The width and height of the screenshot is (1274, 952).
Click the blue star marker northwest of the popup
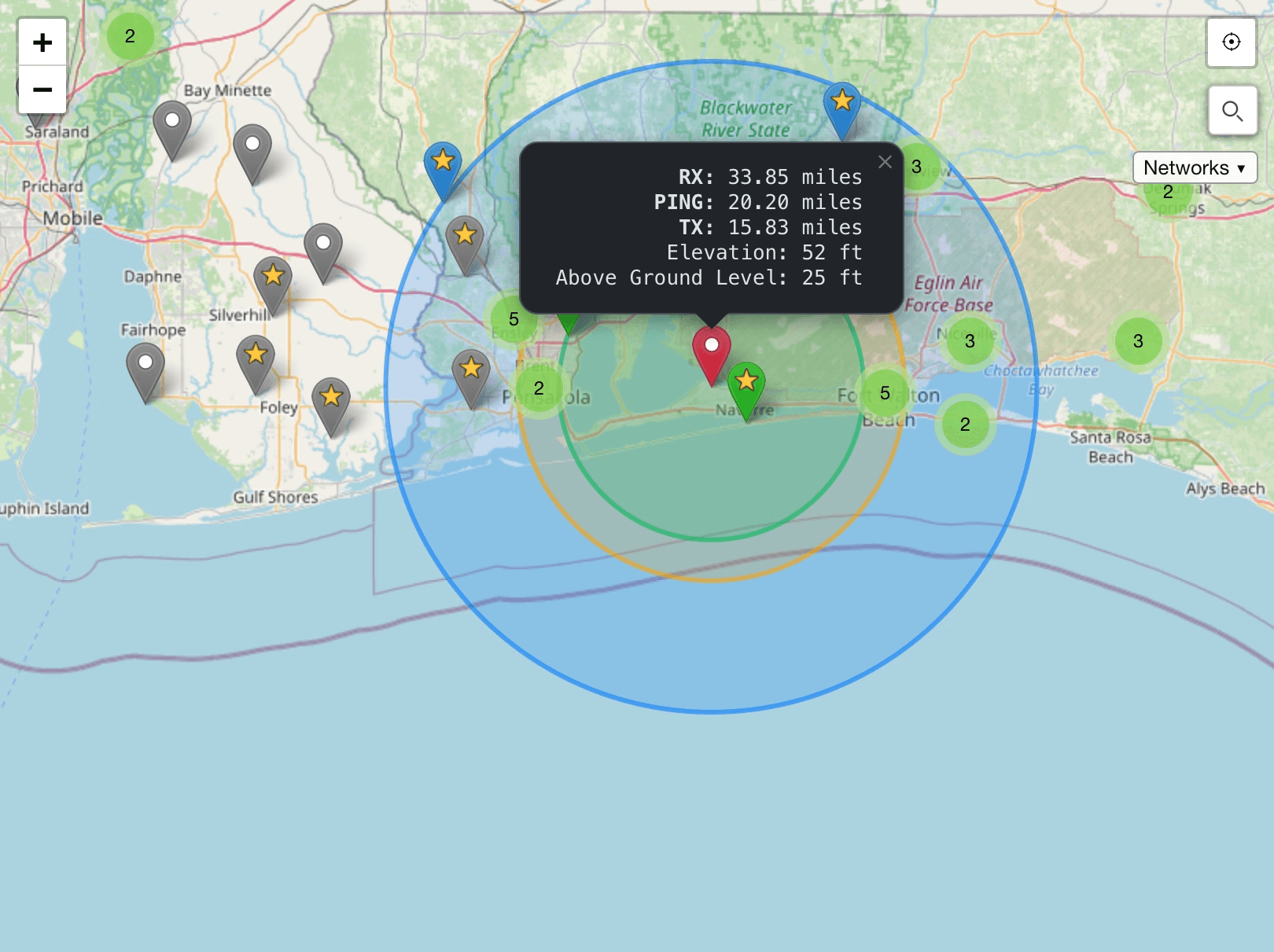pyautogui.click(x=443, y=165)
